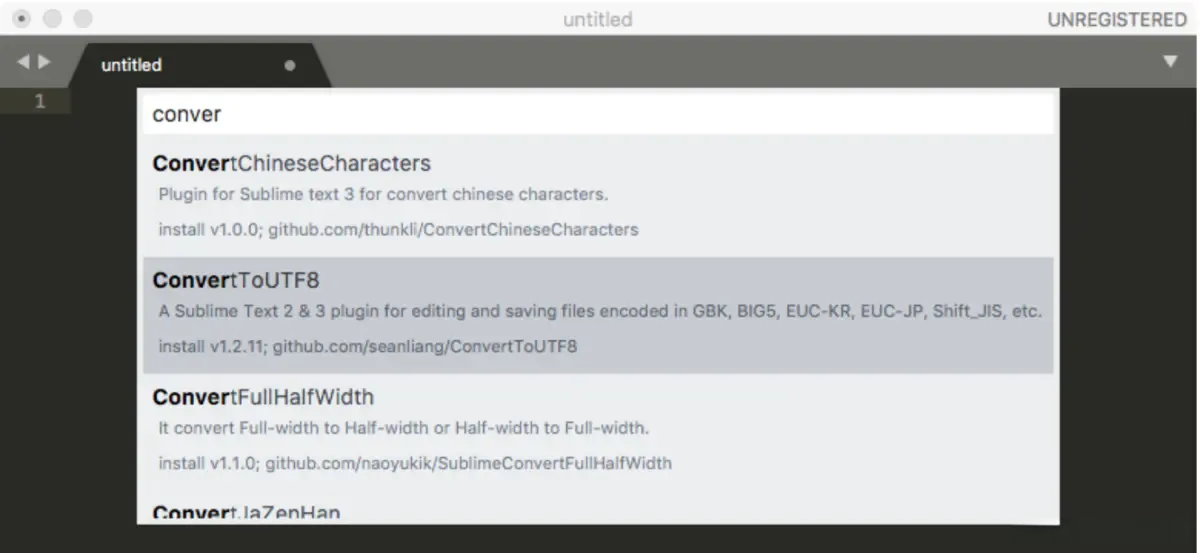The height and width of the screenshot is (553, 1200).
Task: Close the Sublime Text window
Action: coord(22,19)
